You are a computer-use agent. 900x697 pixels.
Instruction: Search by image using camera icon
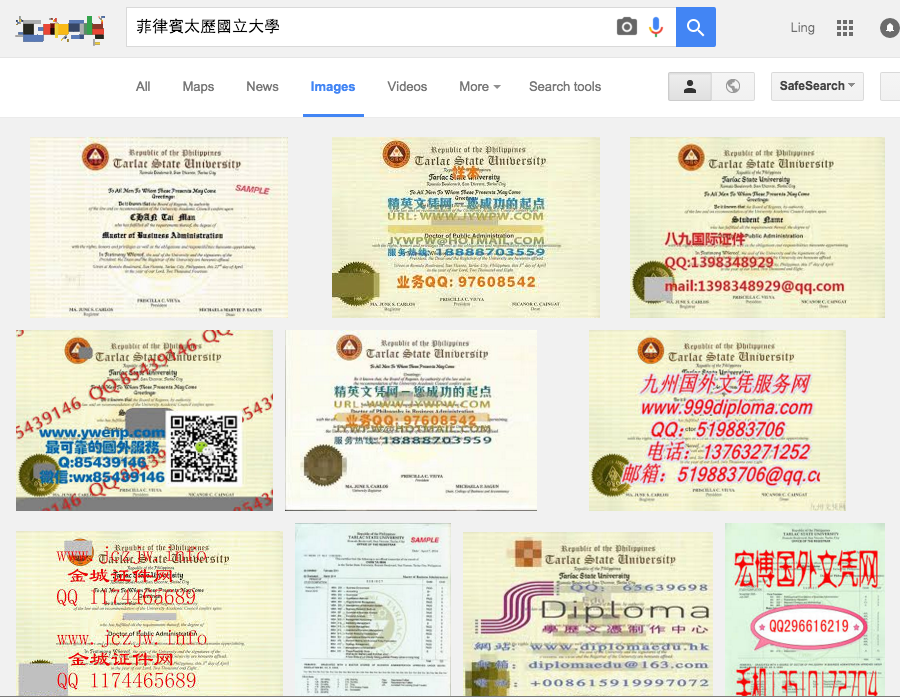[x=626, y=26]
